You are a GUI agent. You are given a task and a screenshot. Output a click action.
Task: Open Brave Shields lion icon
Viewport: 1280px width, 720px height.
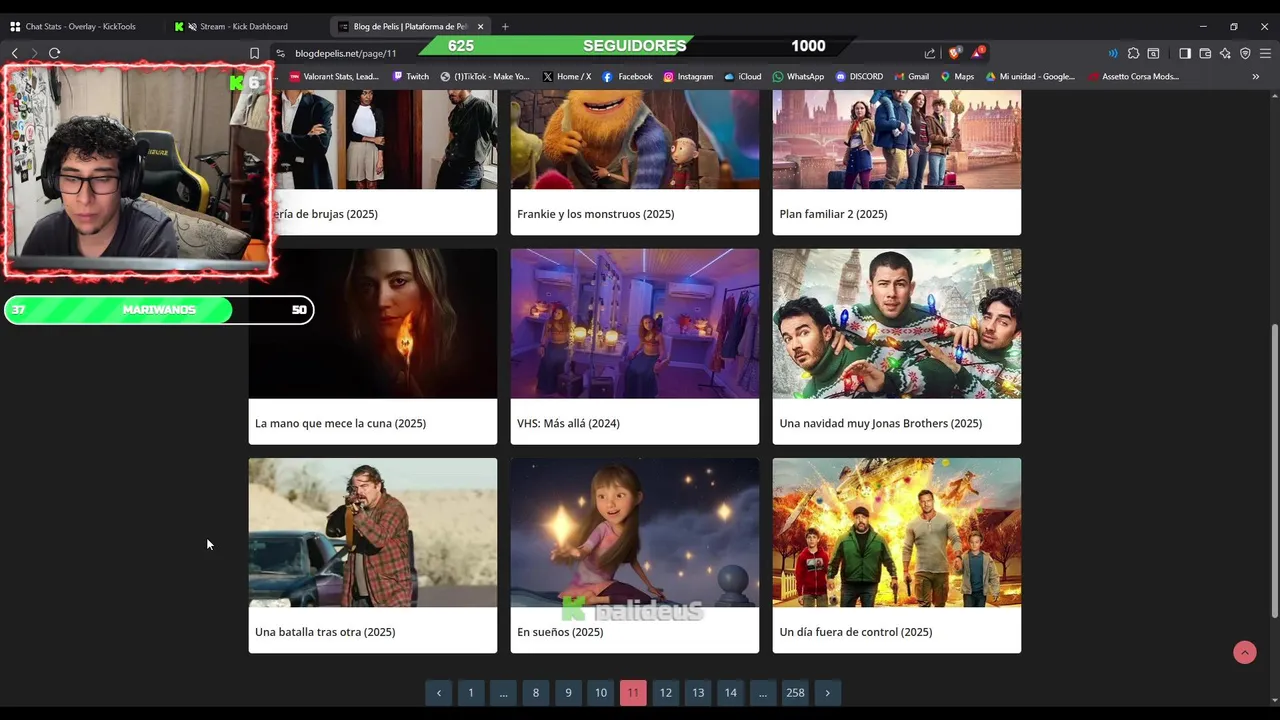[x=954, y=53]
